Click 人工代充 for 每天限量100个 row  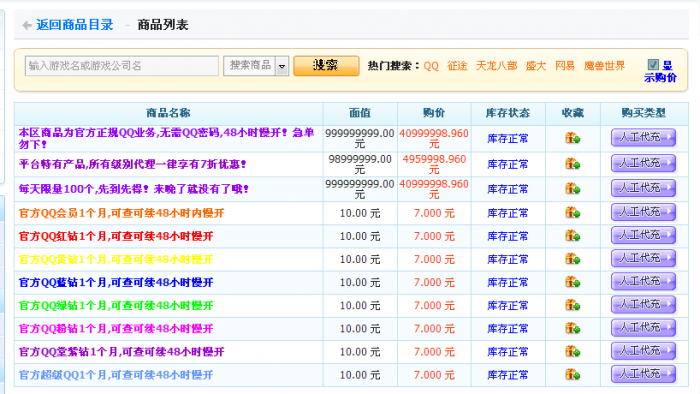[x=643, y=188]
